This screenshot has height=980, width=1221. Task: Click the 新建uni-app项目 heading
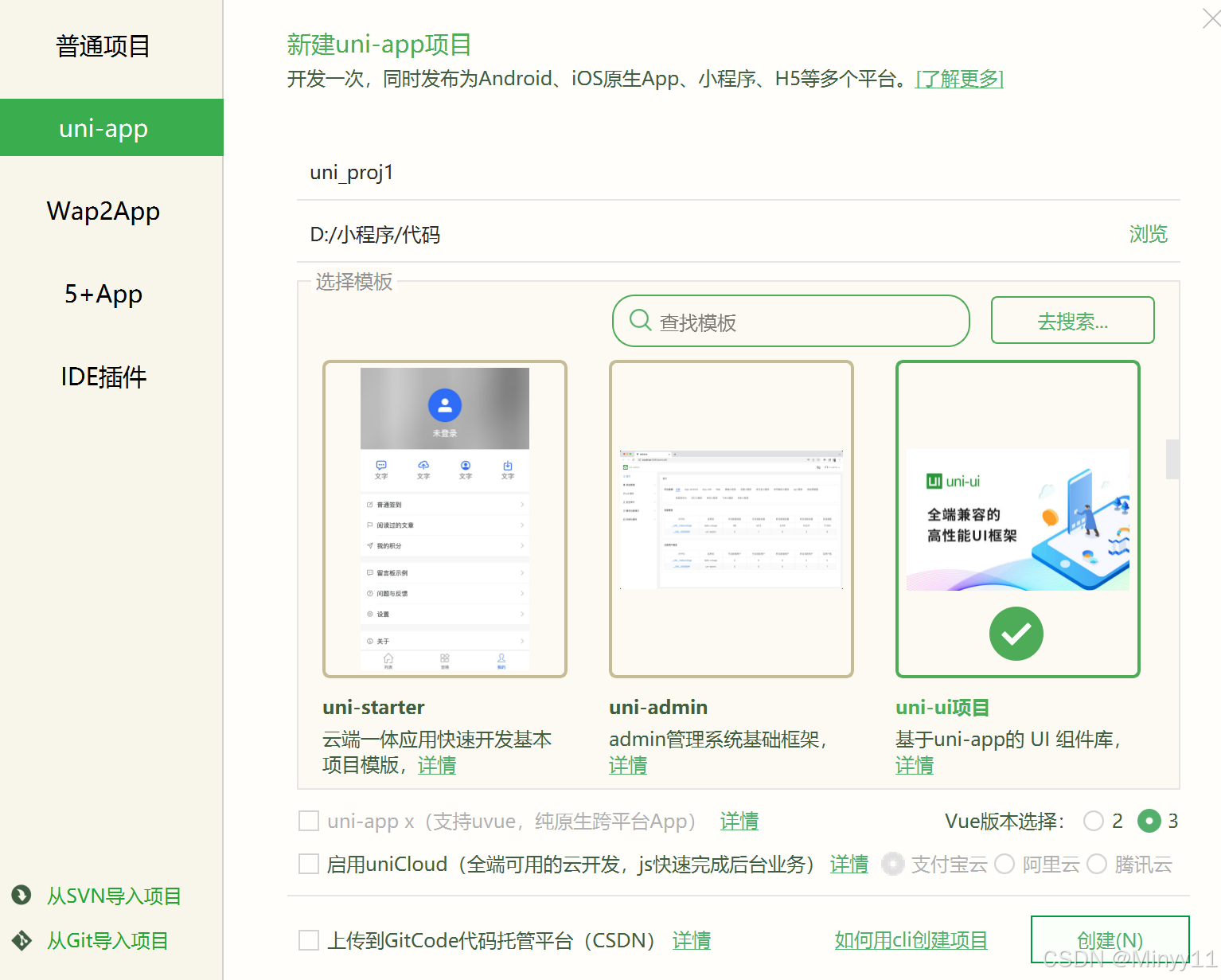tap(380, 45)
